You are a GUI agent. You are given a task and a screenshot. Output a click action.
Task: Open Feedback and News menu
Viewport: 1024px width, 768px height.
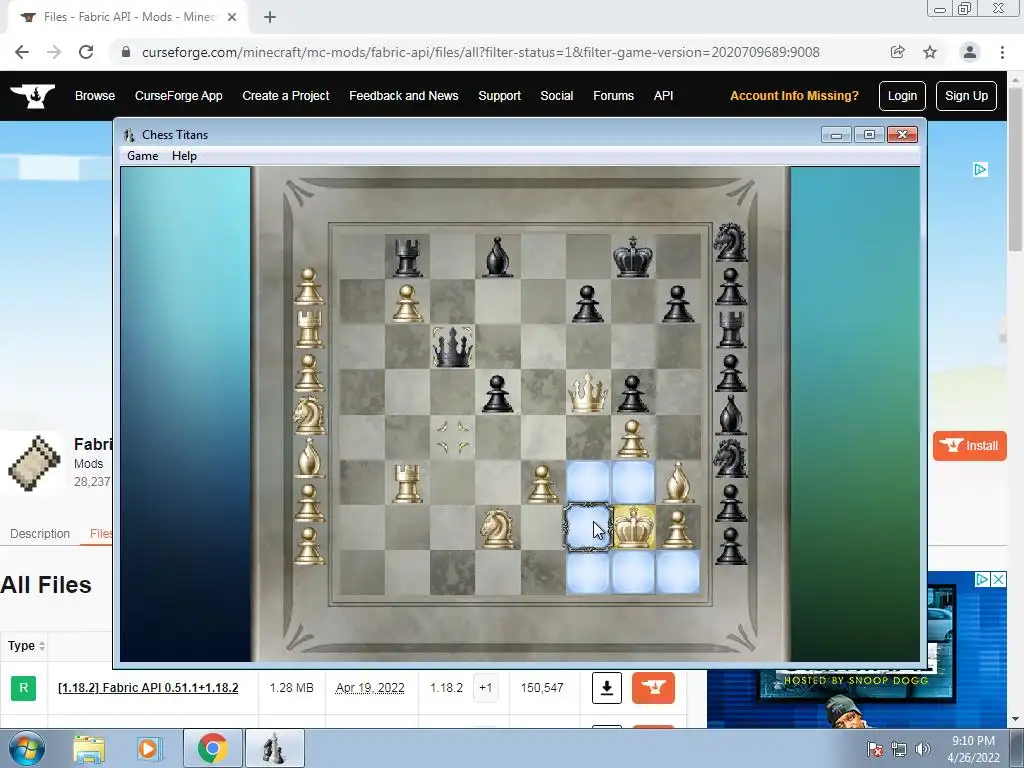tap(404, 95)
